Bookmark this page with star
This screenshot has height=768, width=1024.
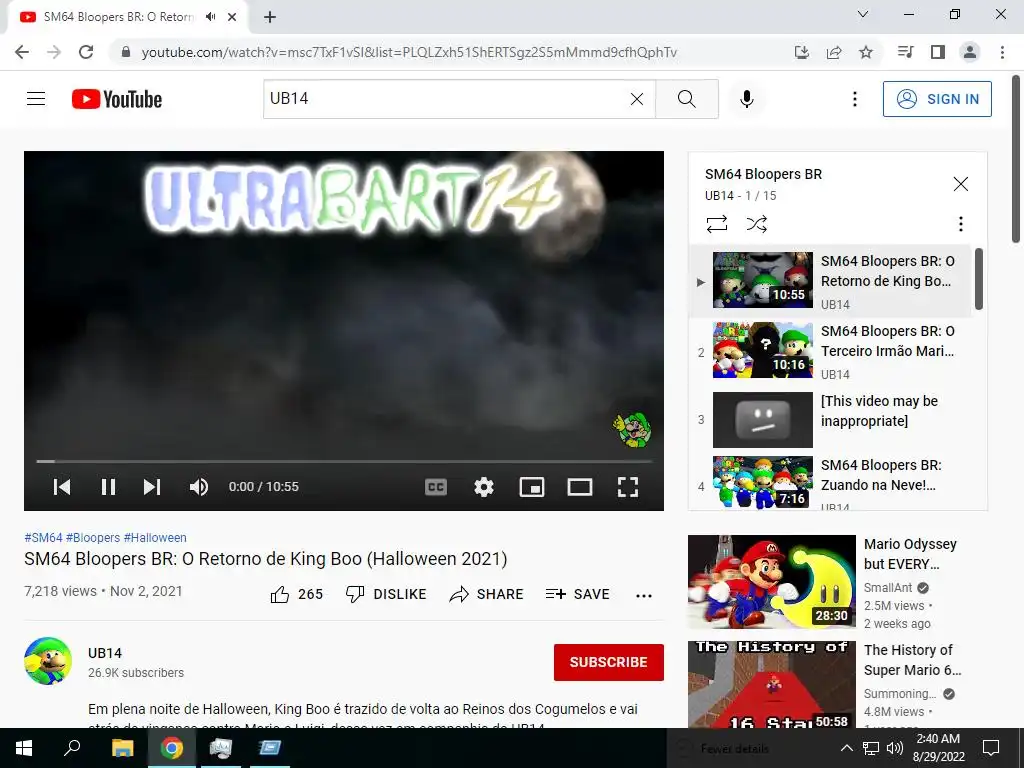tap(866, 52)
